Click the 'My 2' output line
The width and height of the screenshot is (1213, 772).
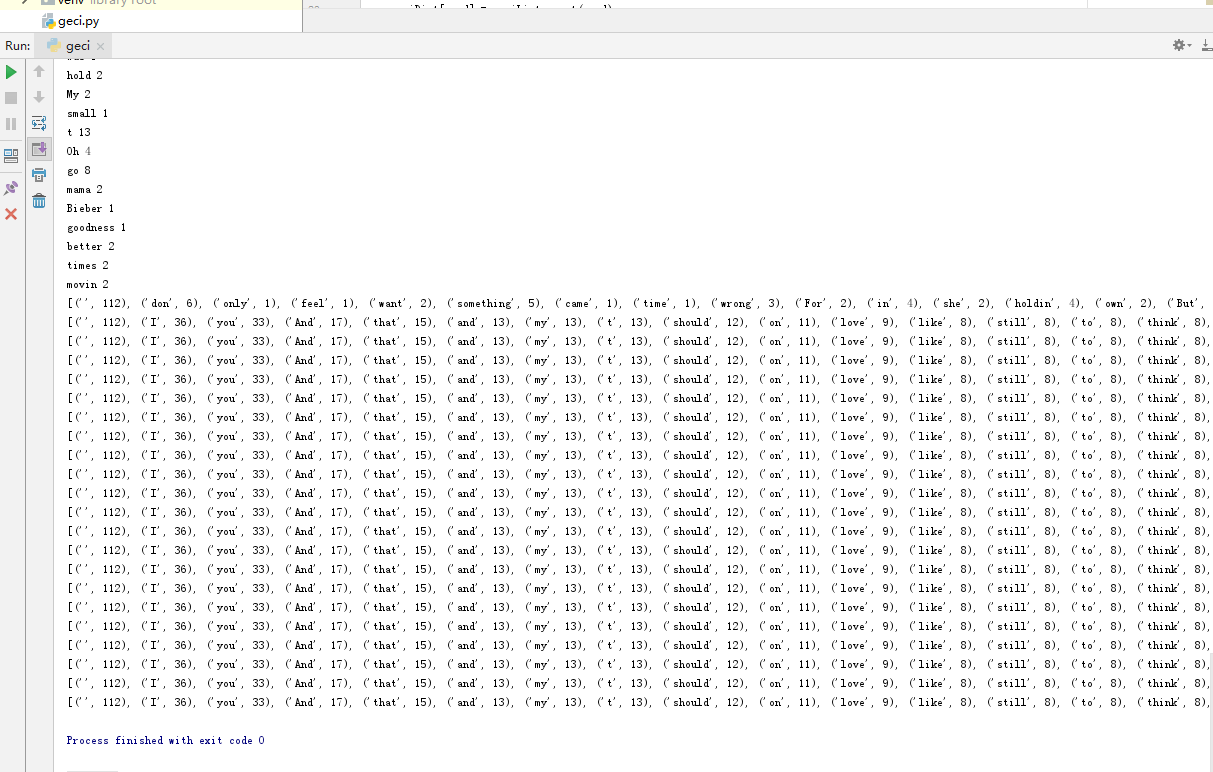pyautogui.click(x=79, y=94)
